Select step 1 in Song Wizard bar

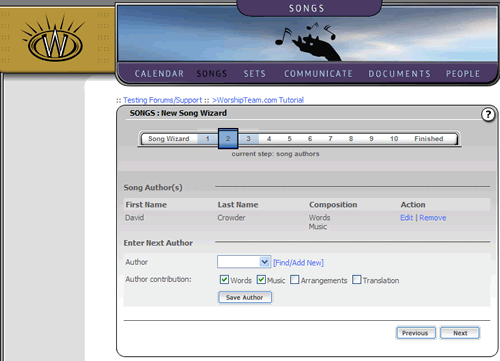207,139
